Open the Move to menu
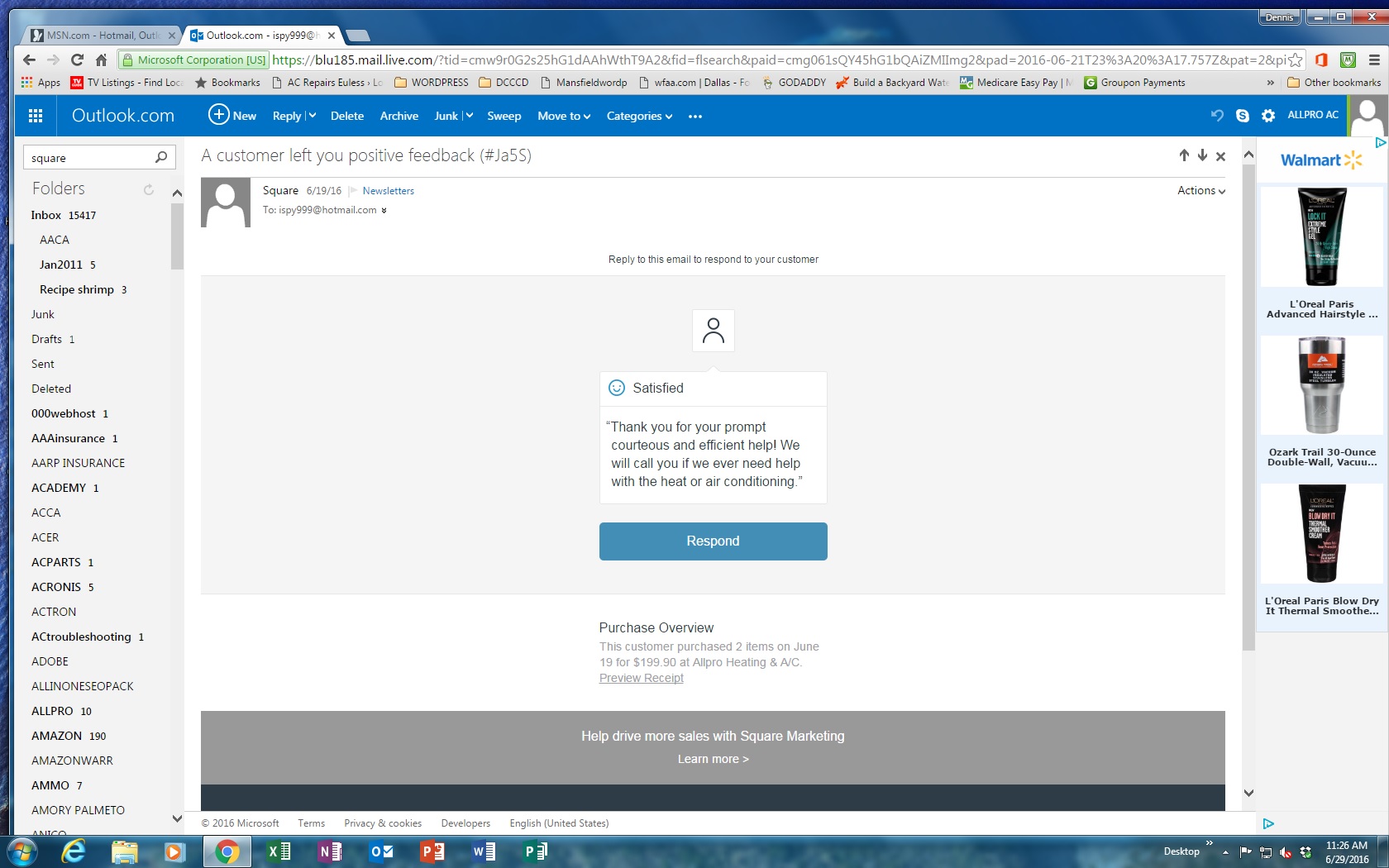The image size is (1389, 868). pyautogui.click(x=563, y=116)
